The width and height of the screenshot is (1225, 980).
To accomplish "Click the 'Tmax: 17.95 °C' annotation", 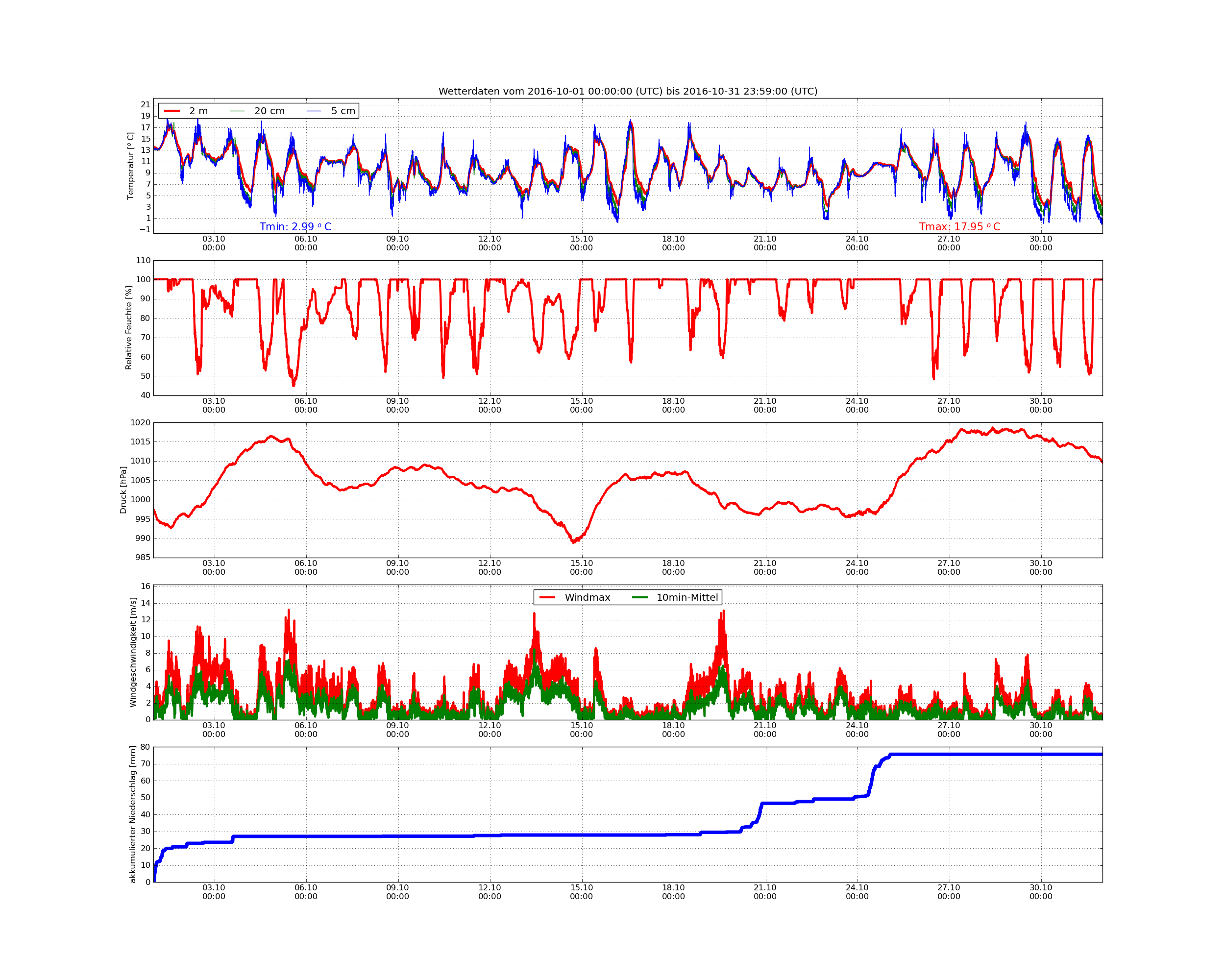I will (959, 227).
